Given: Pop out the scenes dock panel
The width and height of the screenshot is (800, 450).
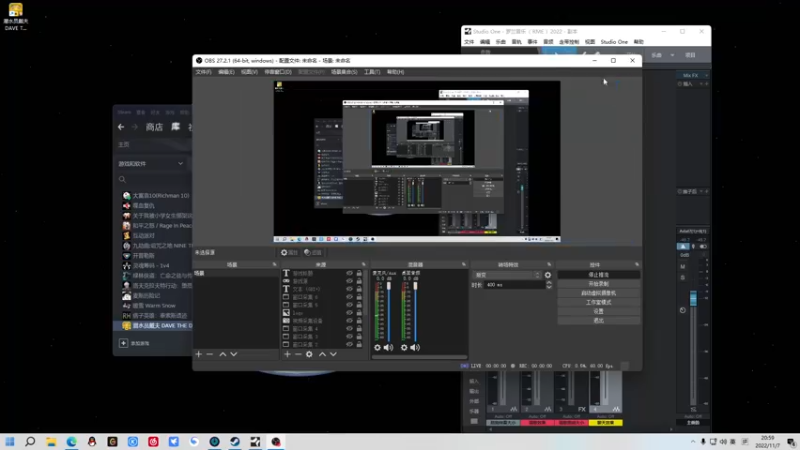Looking at the screenshot, I should pos(274,265).
